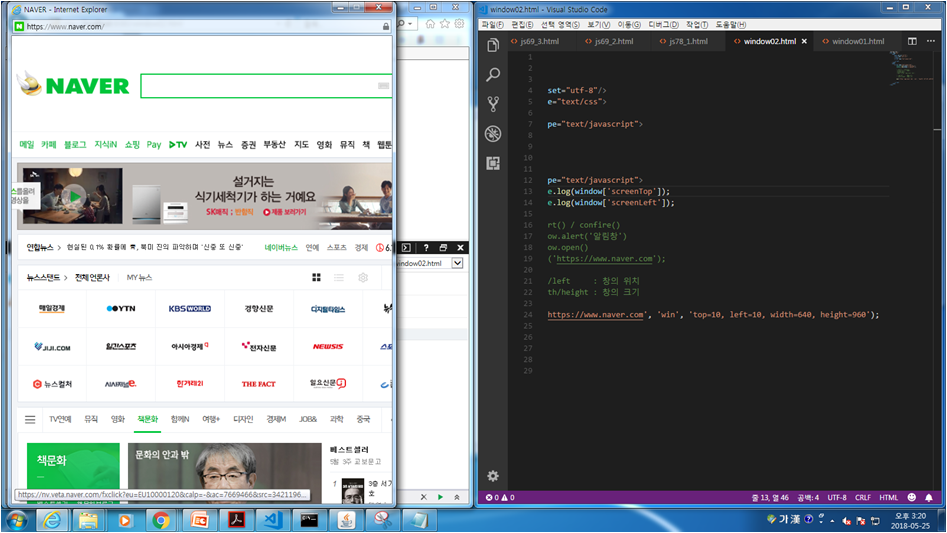Open the Source Control view in VS Code
This screenshot has height=533, width=947.
pyautogui.click(x=493, y=104)
